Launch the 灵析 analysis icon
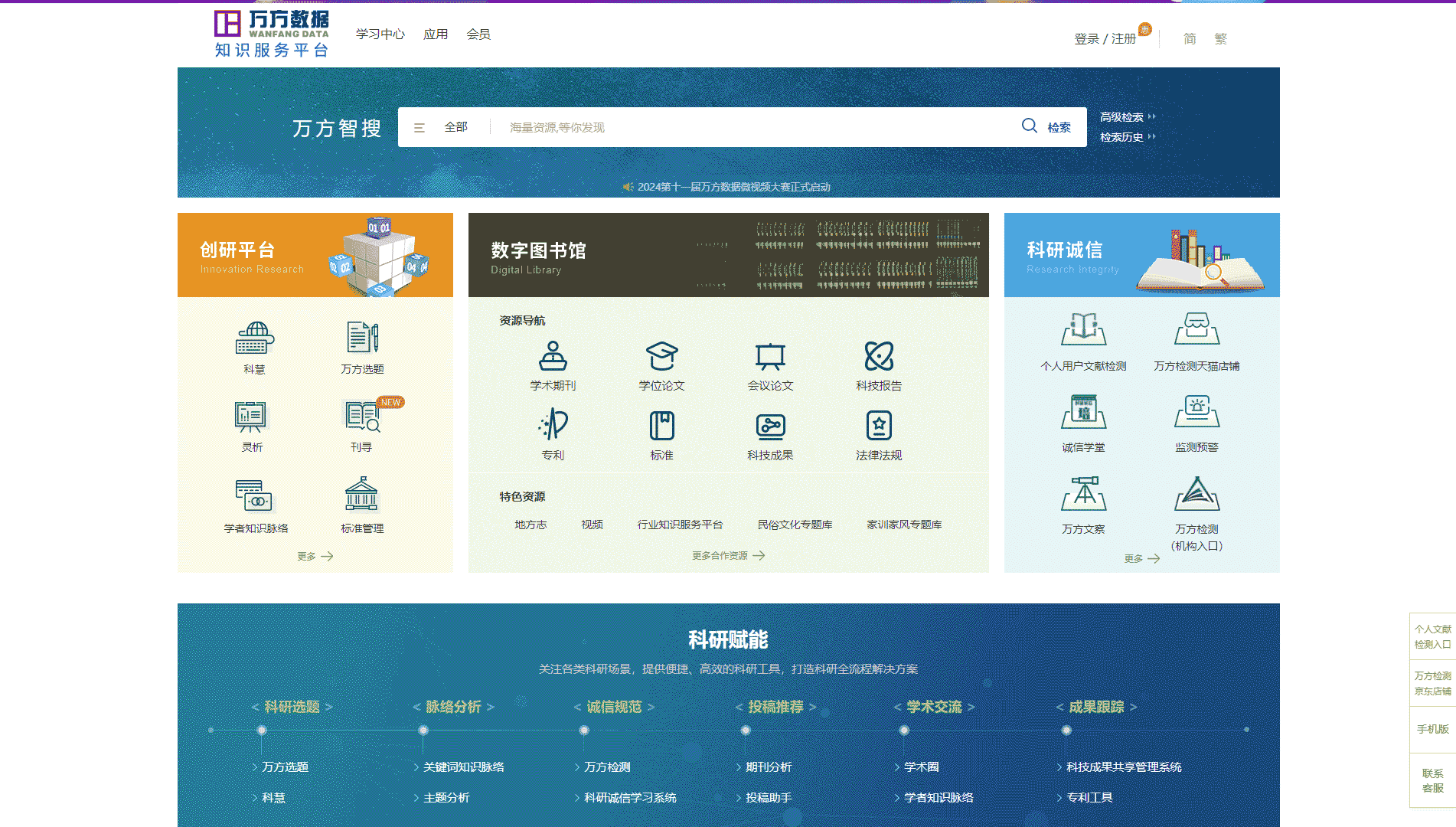This screenshot has width=1456, height=827. tap(251, 417)
